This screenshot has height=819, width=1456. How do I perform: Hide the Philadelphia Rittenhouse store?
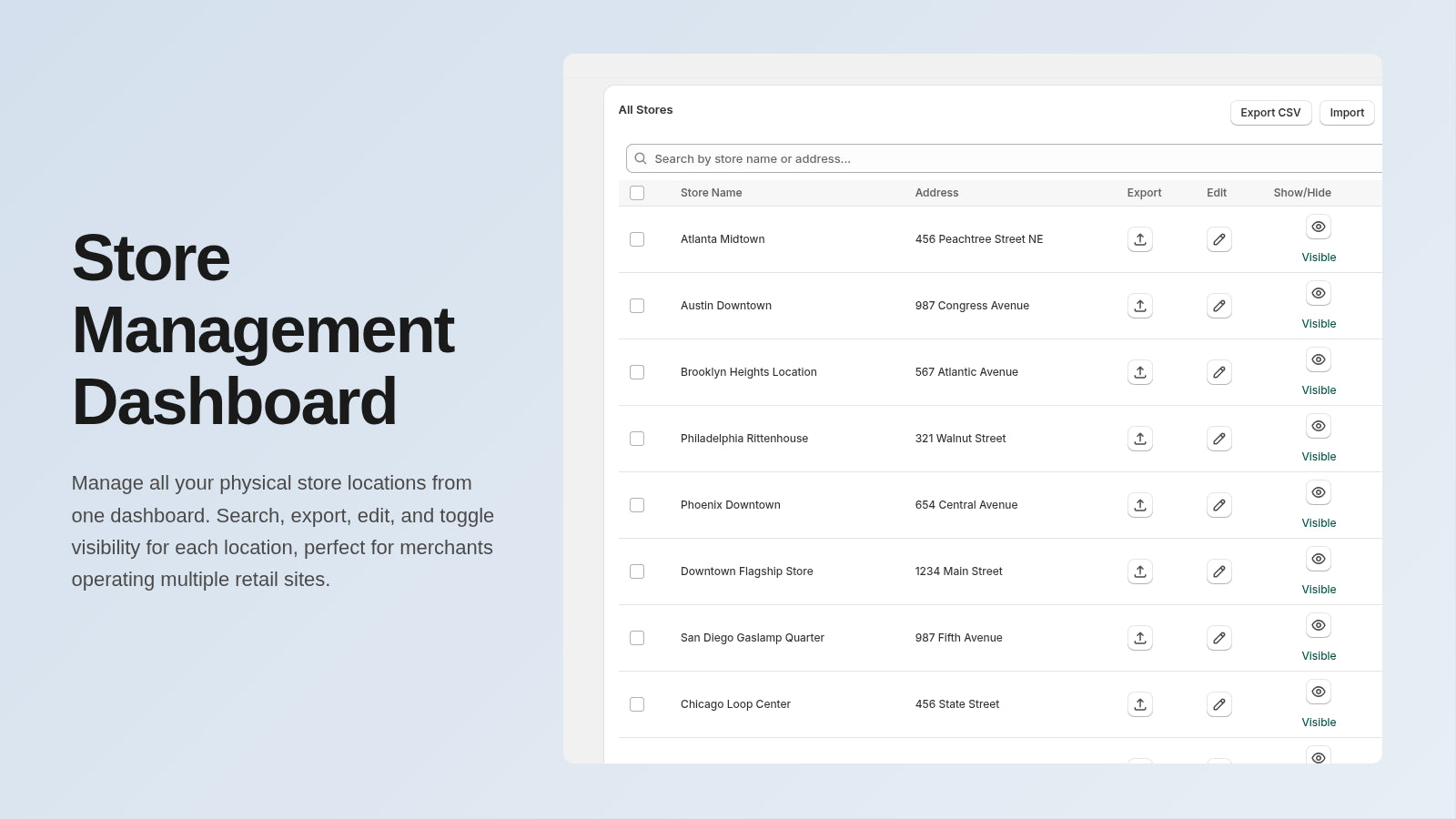pyautogui.click(x=1319, y=426)
